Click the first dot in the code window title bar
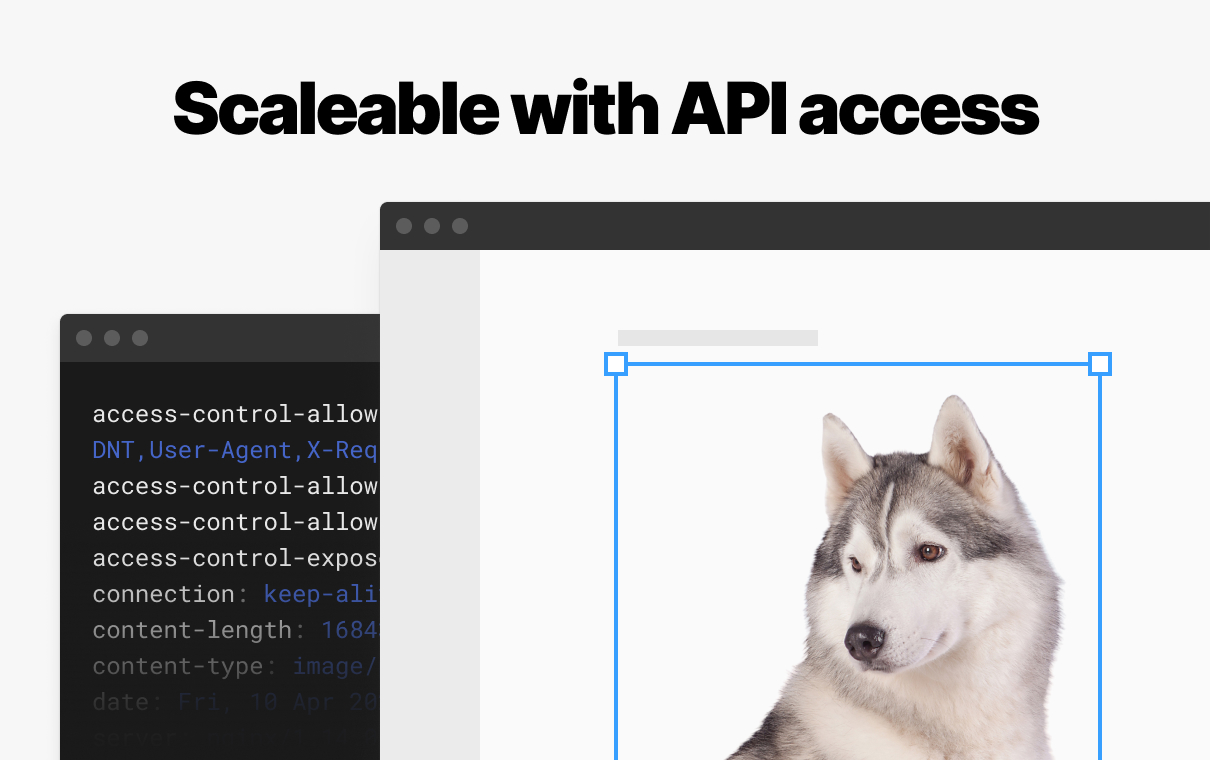 coord(84,338)
